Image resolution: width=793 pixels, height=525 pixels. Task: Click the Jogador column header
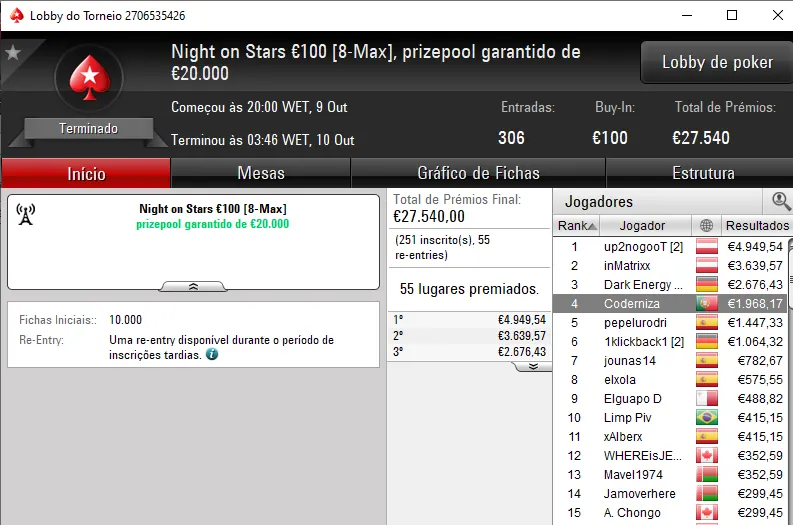coord(642,226)
